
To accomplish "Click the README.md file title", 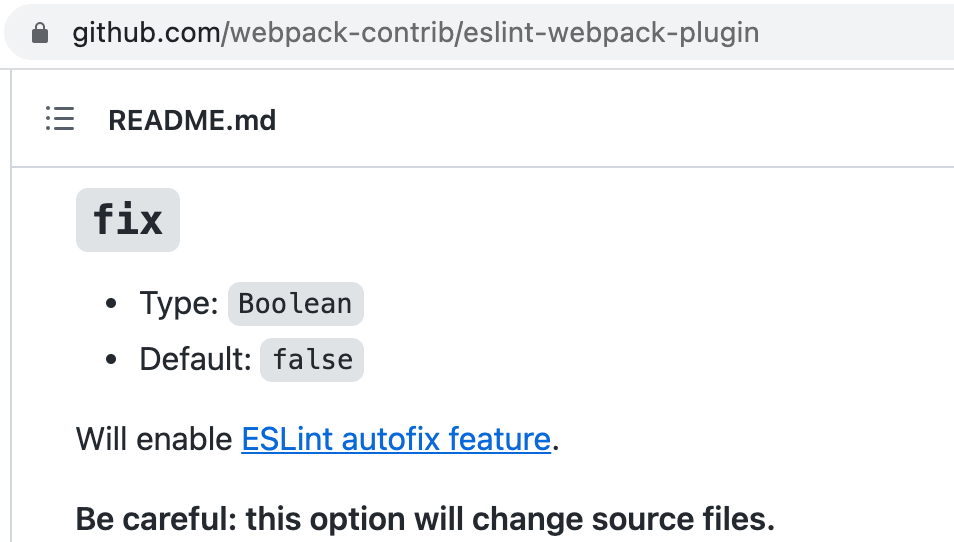I will [192, 120].
